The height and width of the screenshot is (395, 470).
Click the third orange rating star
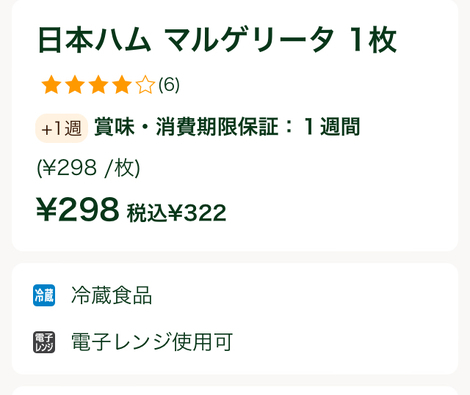point(98,85)
